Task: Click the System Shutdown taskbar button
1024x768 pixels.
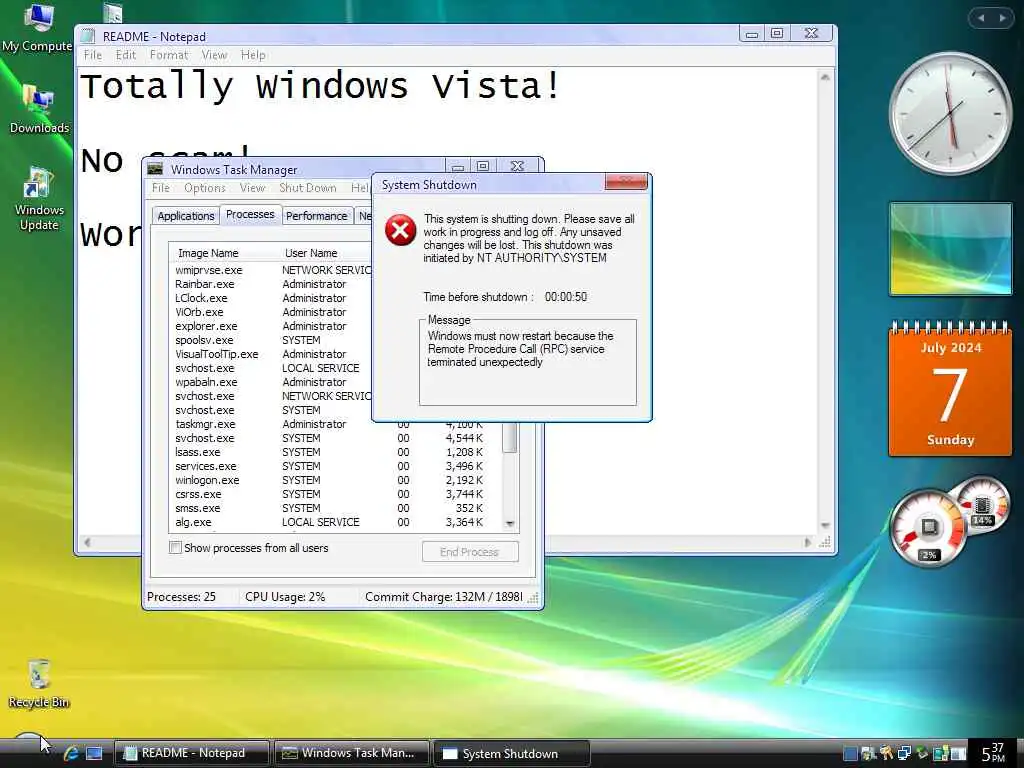Action: [511, 754]
